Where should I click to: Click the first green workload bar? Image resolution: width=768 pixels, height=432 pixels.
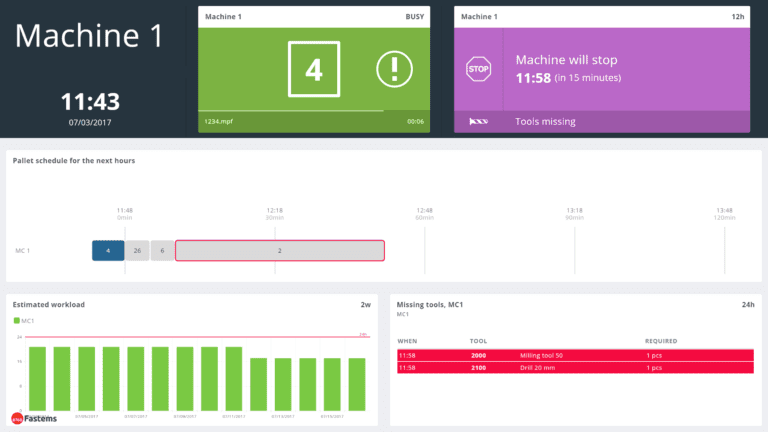[x=37, y=379]
